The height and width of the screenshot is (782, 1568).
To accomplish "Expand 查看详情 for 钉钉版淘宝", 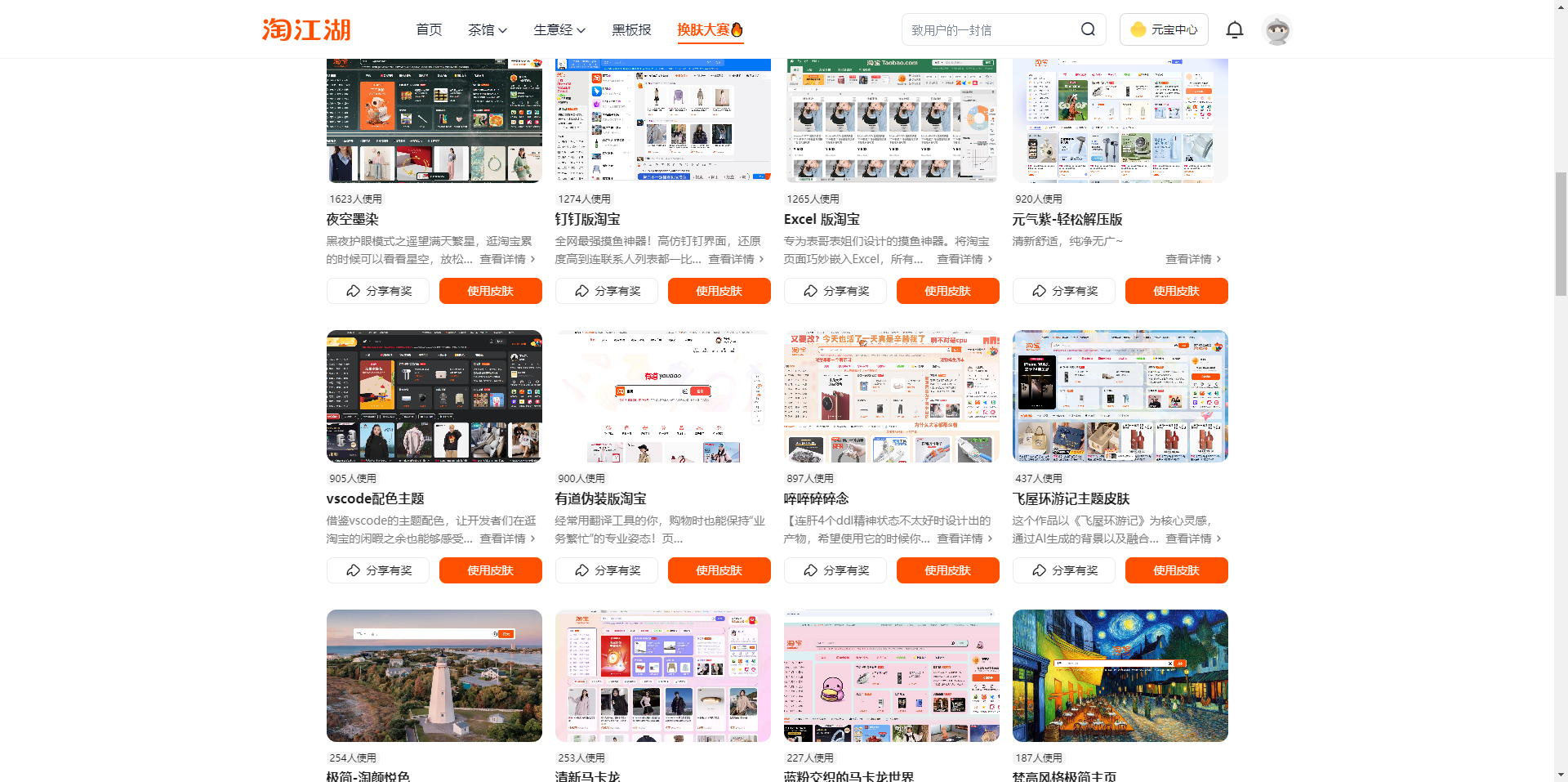I will pos(736,259).
